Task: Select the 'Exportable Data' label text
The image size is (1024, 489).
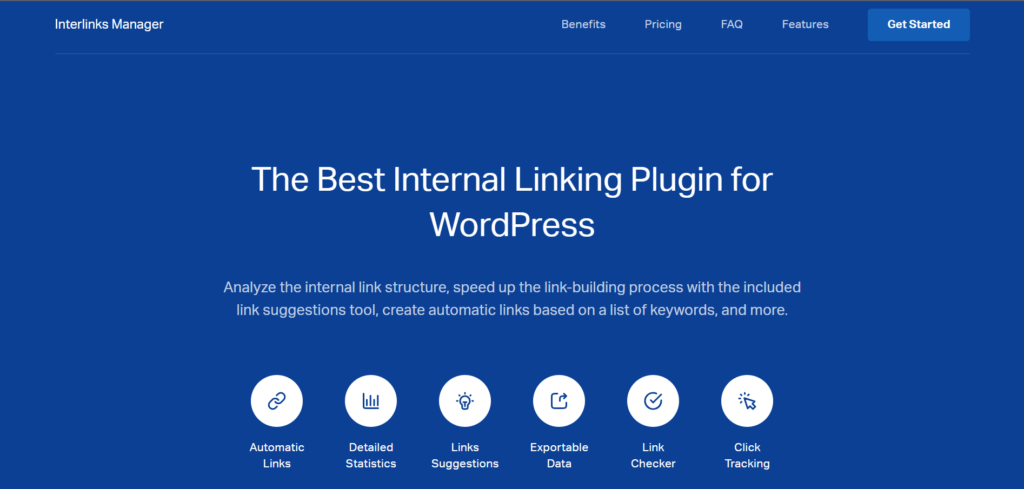Action: point(559,456)
